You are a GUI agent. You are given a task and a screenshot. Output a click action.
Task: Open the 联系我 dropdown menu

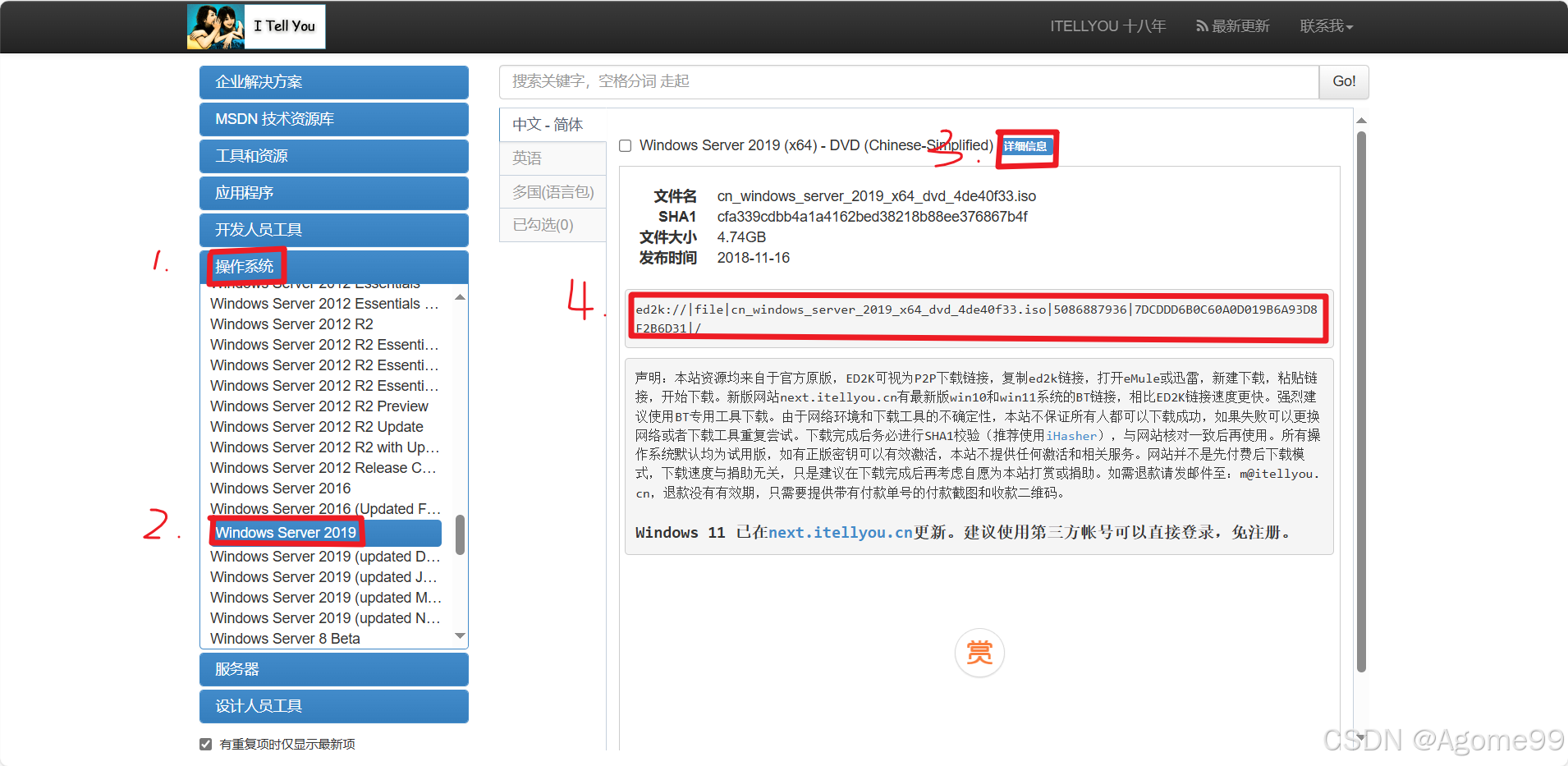1327,26
